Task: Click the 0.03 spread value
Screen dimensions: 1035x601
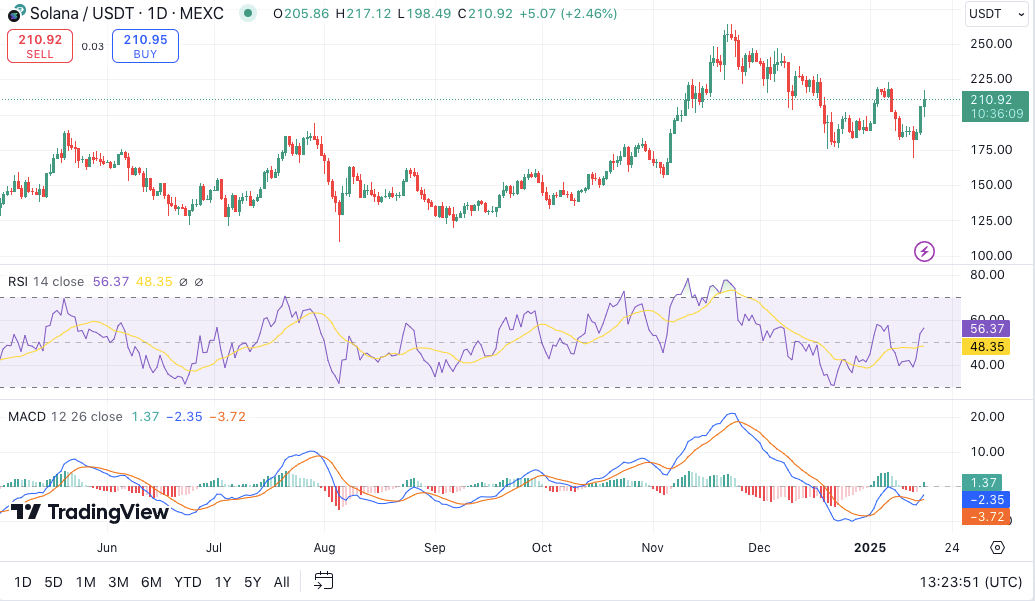Action: [92, 46]
